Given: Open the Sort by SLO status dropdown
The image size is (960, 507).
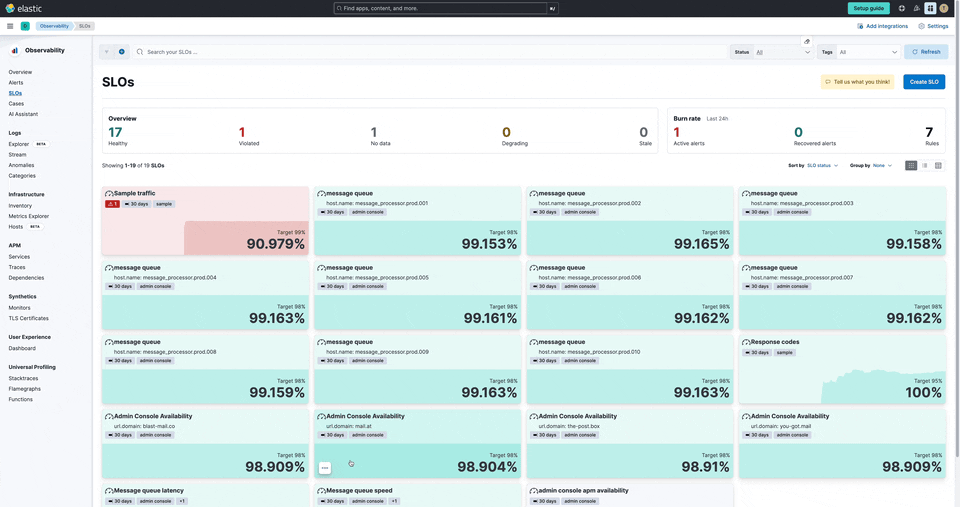Looking at the screenshot, I should 822,165.
